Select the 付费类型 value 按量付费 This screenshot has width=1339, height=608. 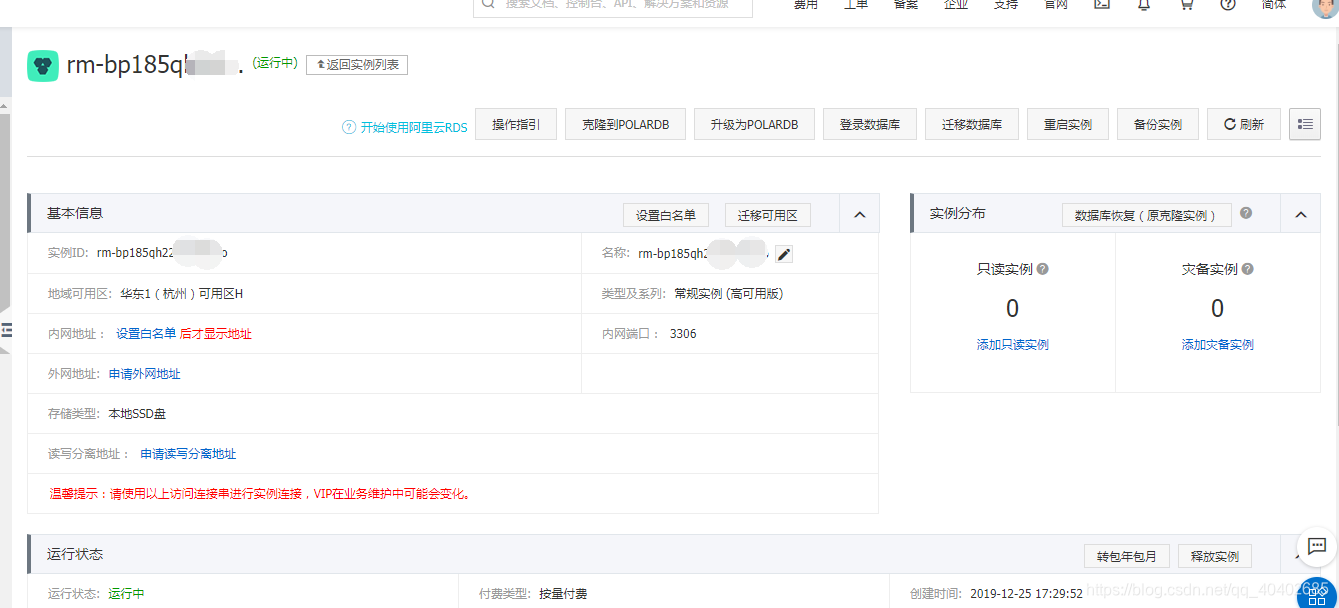coord(563,594)
